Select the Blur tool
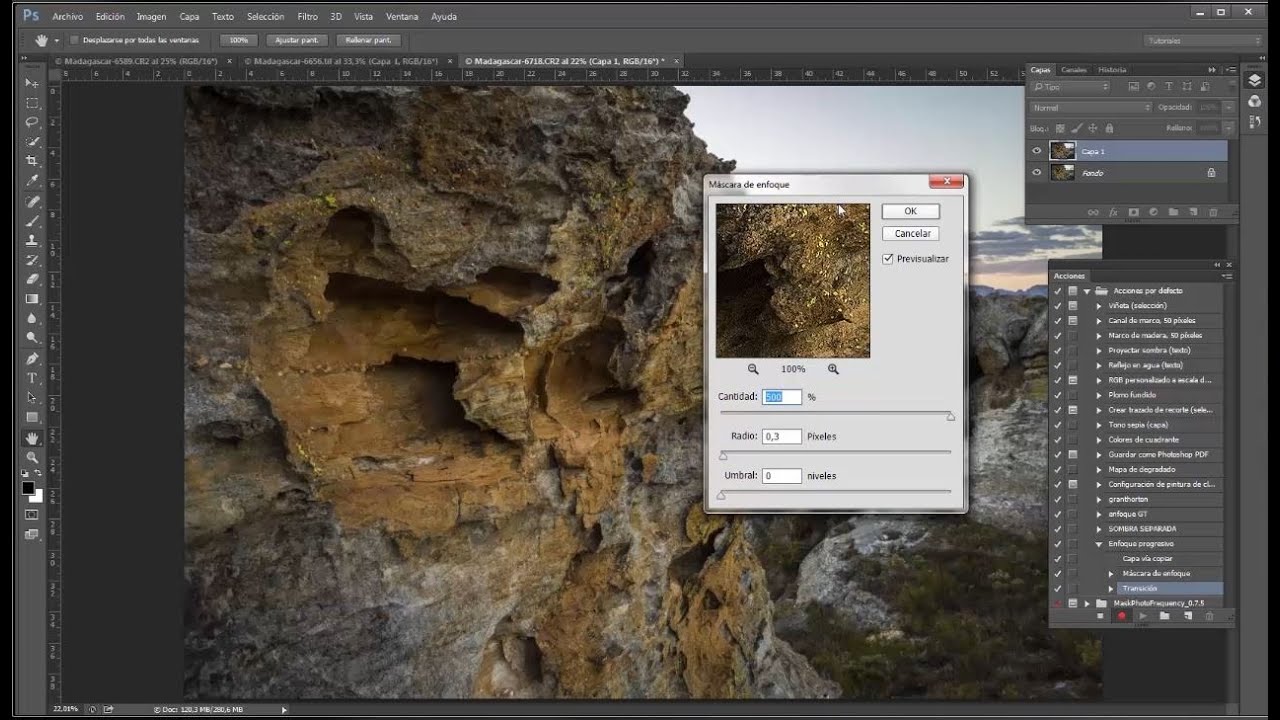 click(x=32, y=319)
